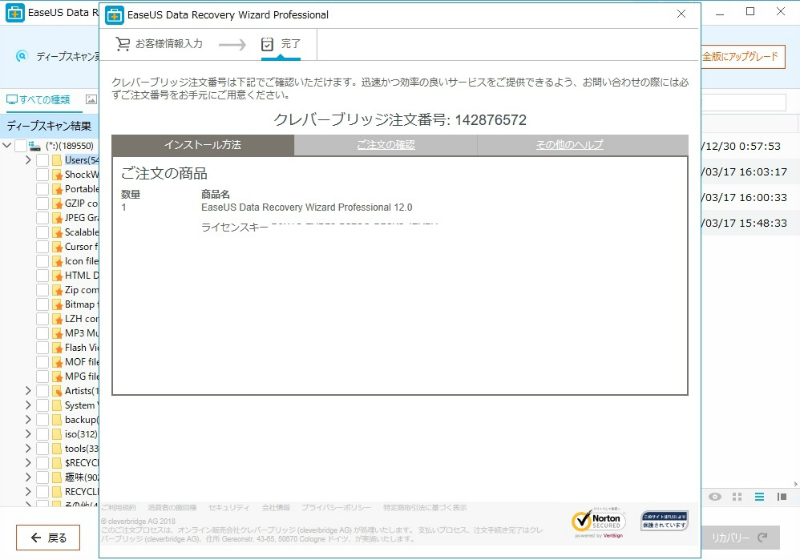The image size is (800, 560).
Task: Go to the お客様情報入力 step
Action: [159, 44]
